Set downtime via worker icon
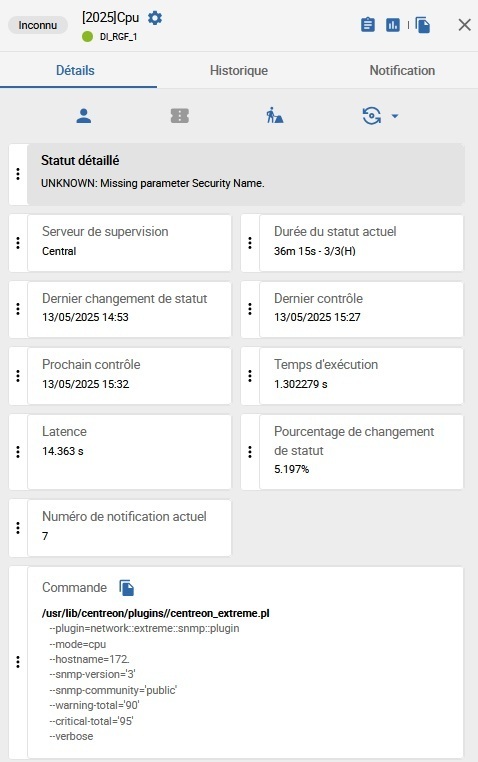The image size is (478, 762). tap(274, 116)
